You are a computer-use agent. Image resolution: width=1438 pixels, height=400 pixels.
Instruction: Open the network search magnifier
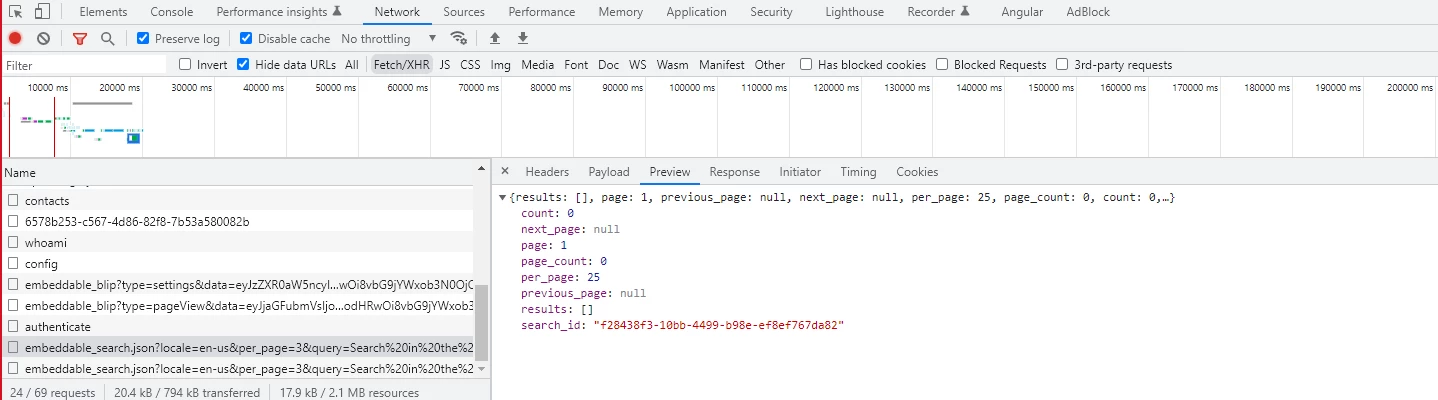(107, 38)
